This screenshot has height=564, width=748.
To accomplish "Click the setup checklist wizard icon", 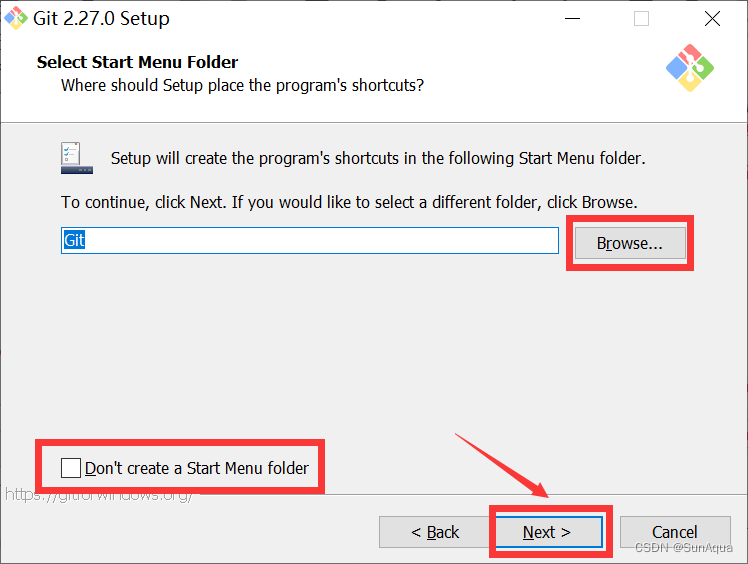I will (77, 158).
